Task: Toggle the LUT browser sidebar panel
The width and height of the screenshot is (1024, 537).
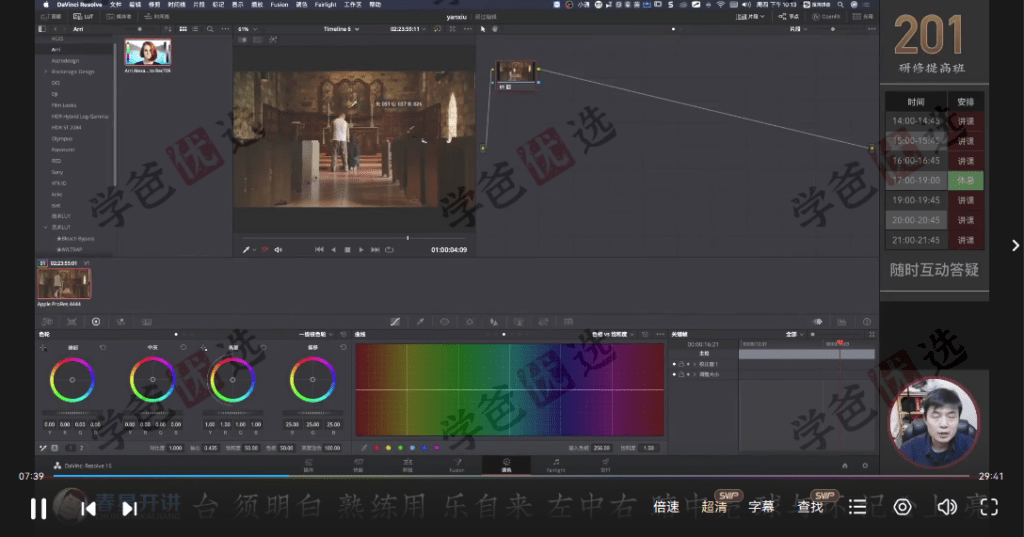Action: 42,29
